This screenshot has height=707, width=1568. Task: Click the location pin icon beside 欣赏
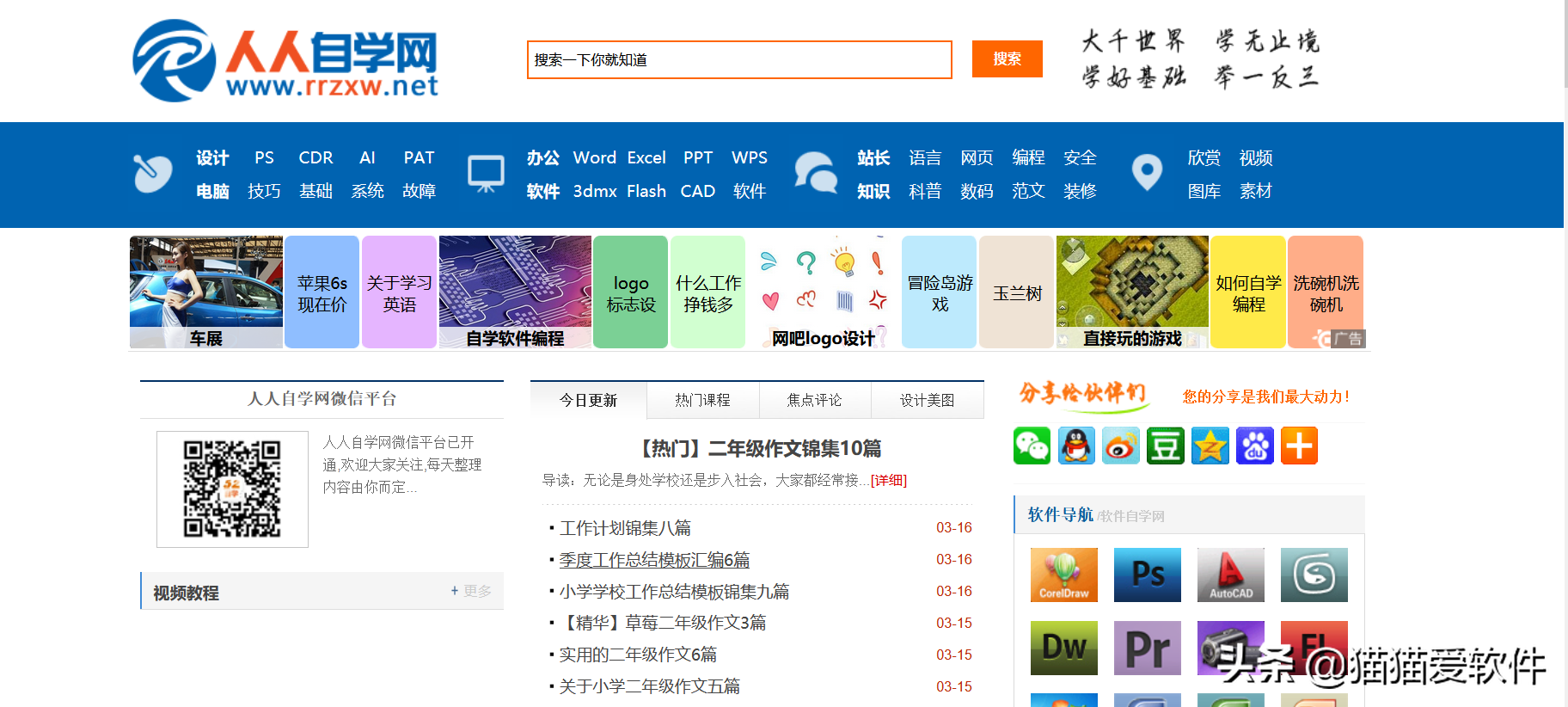pos(1147,172)
